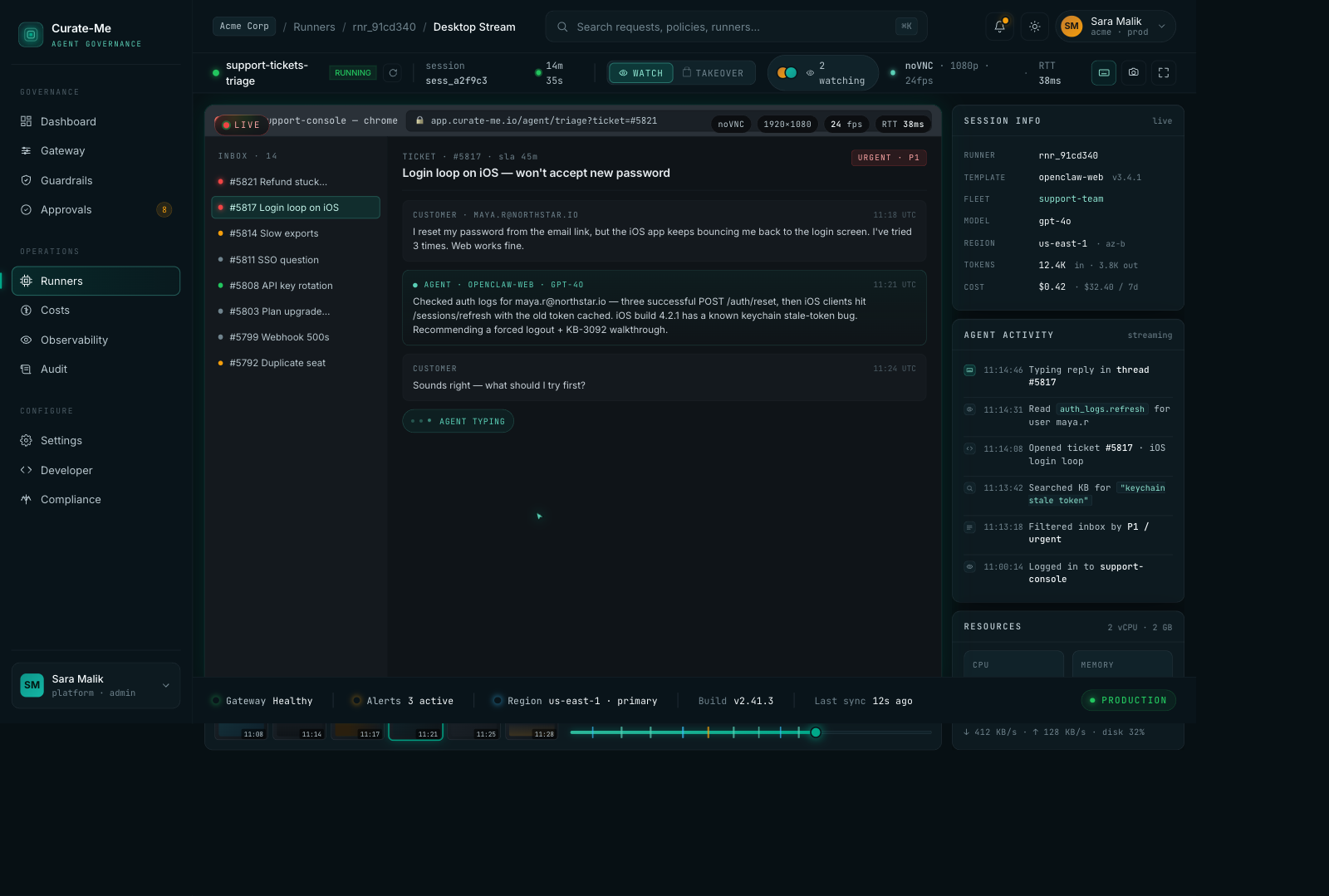Click the Curate-Me logo icon
Image resolution: width=1329 pixels, height=896 pixels.
point(31,35)
